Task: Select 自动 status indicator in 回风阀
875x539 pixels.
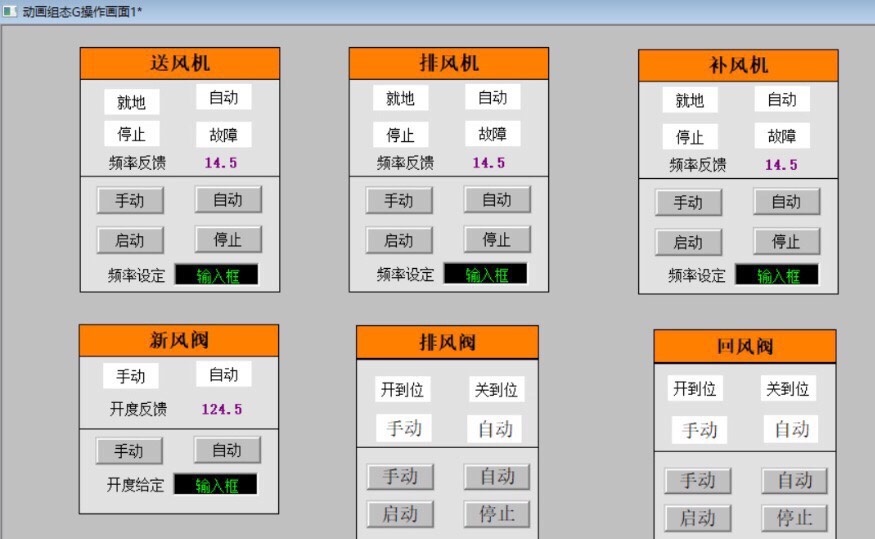Action: coord(791,429)
